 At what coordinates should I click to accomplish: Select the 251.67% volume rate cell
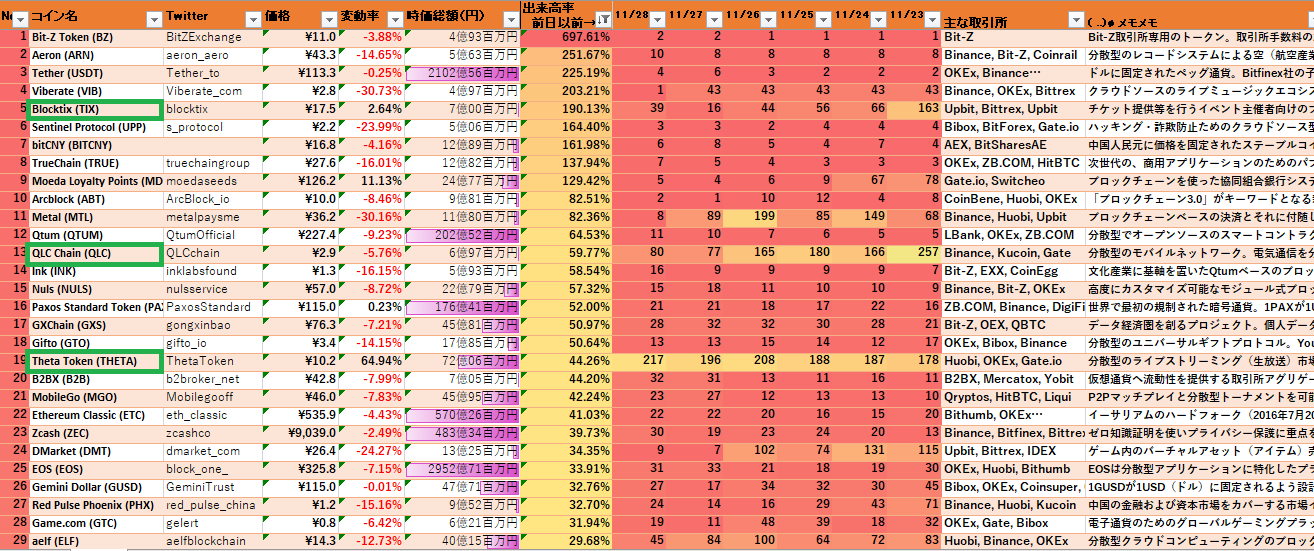click(566, 54)
